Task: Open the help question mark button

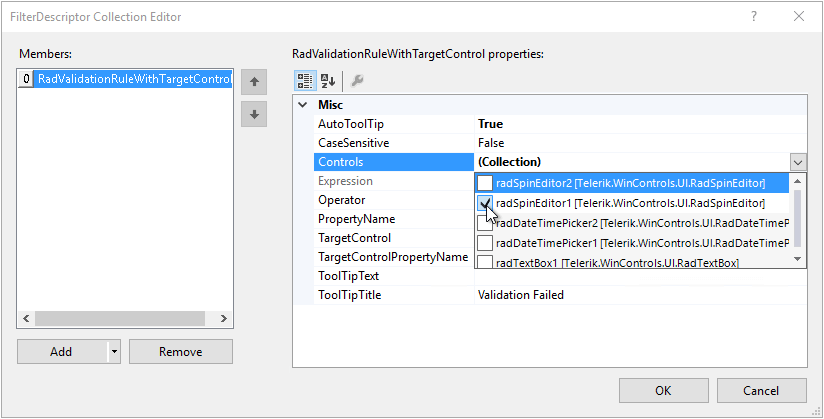Action: pyautogui.click(x=754, y=16)
